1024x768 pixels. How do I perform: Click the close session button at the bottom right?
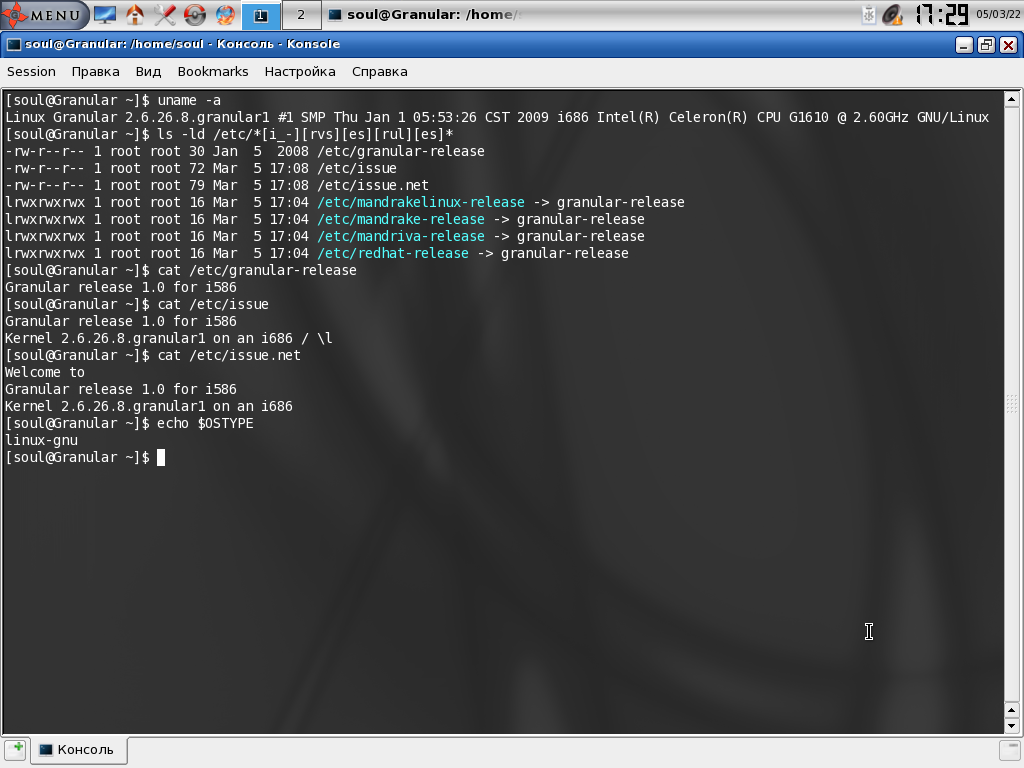(x=1010, y=749)
